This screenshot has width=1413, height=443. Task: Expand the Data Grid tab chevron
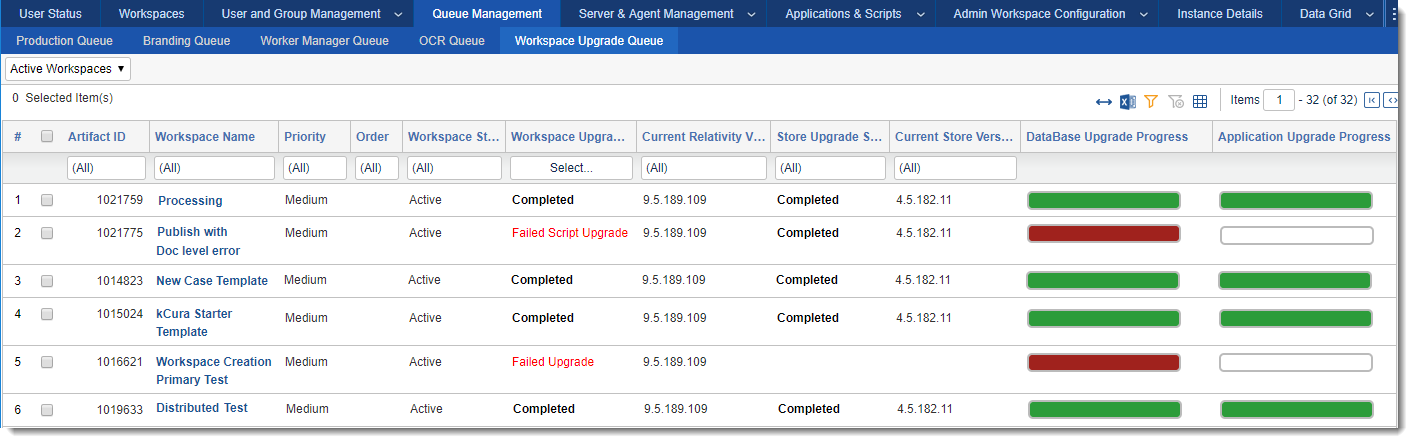tap(1369, 14)
